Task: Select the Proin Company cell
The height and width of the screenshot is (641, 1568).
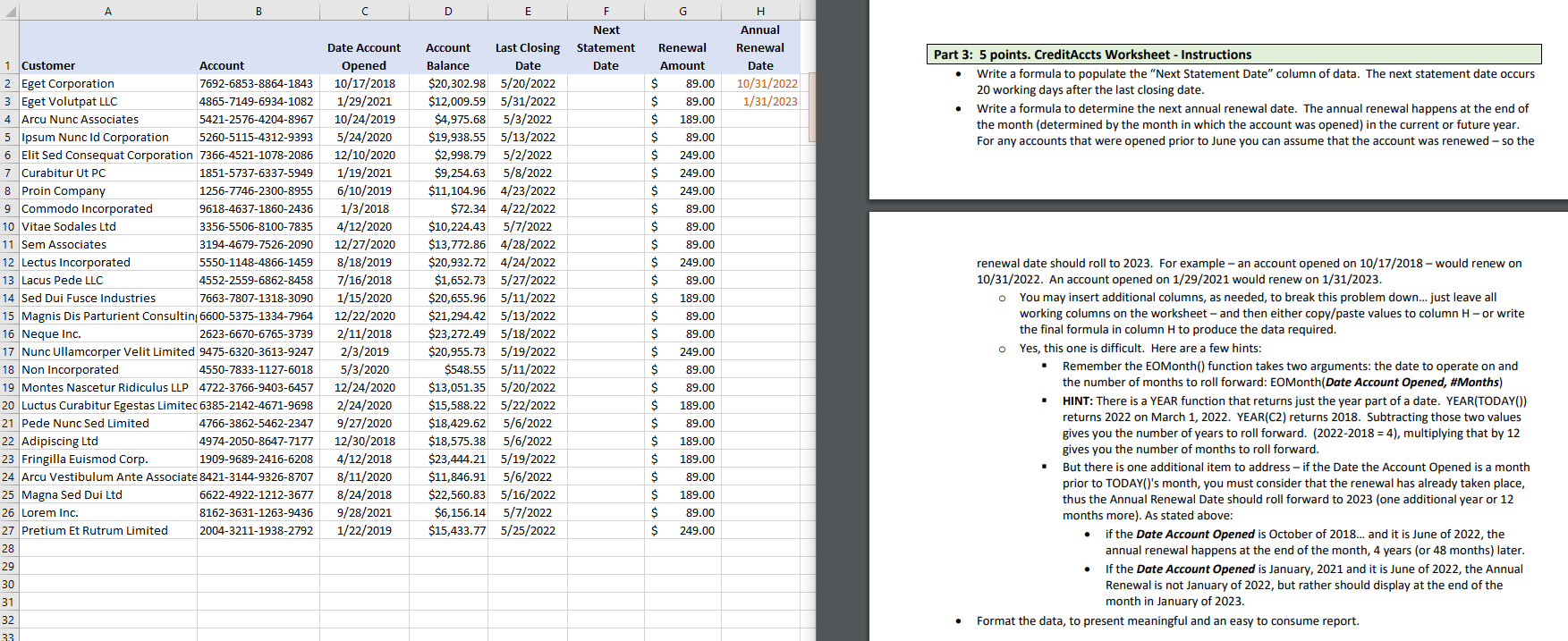Action: coord(108,190)
